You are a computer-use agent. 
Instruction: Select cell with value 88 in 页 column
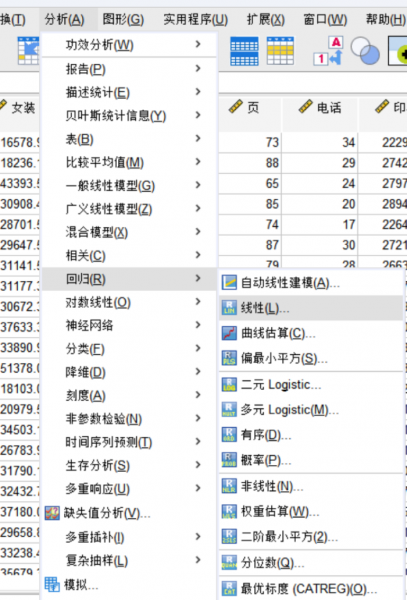250,163
